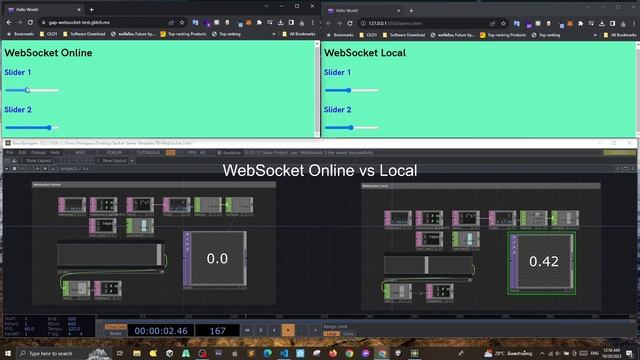
Task: Toggle the Realtime checkbox in TouchDesigner
Action: click(x=219, y=153)
